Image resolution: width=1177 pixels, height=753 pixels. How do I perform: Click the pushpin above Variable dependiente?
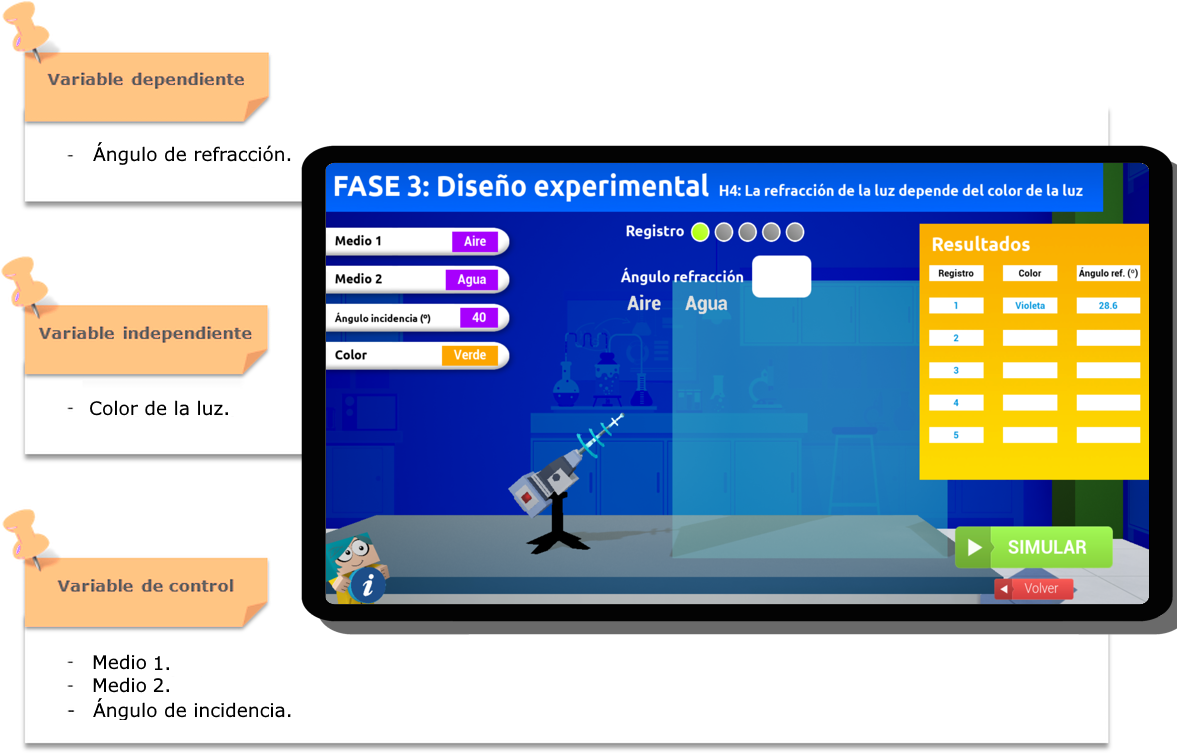pos(29,27)
